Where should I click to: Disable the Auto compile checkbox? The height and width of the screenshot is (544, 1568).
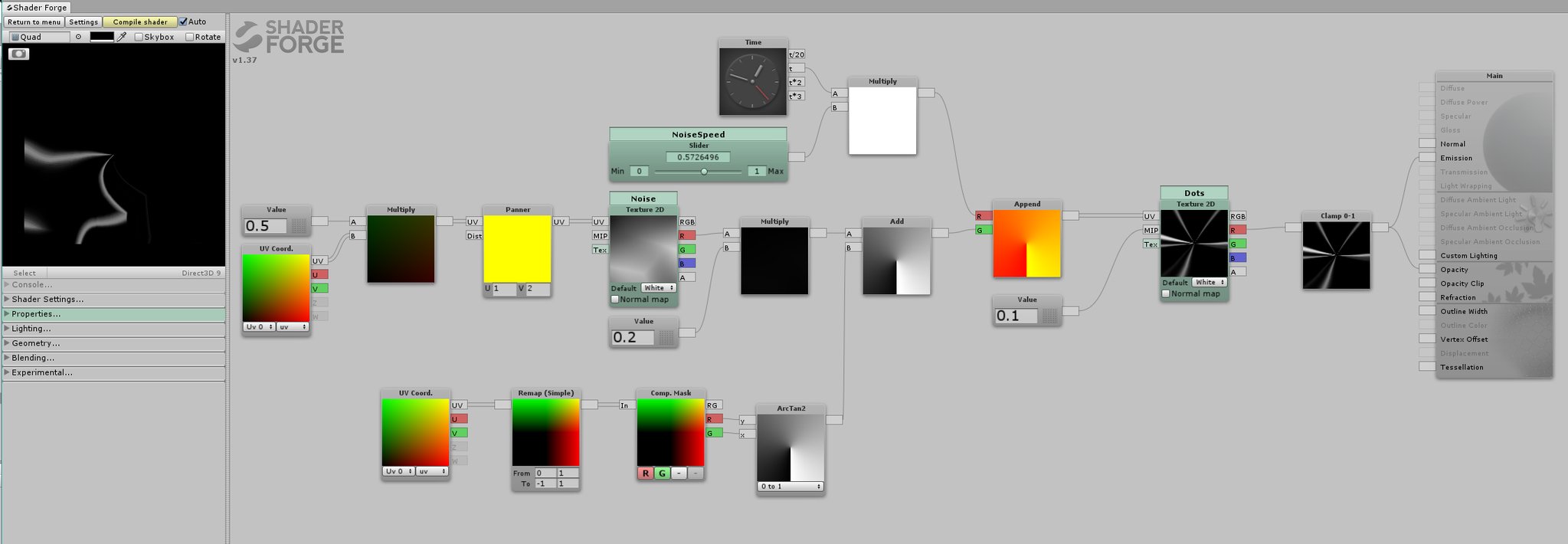(x=184, y=21)
